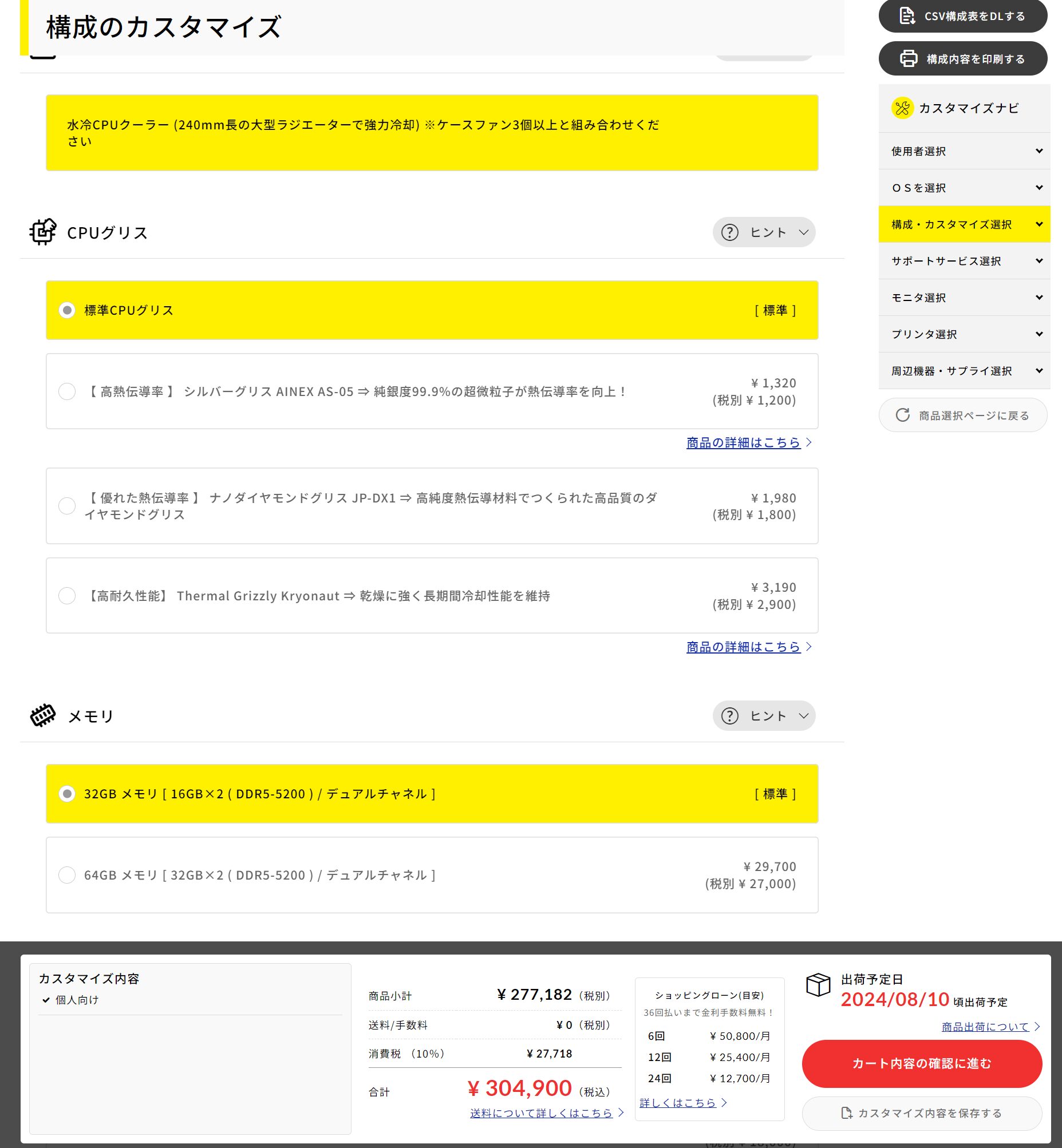Expand the メモリ ヒント dropdown
The image size is (1062, 1148).
(x=764, y=716)
